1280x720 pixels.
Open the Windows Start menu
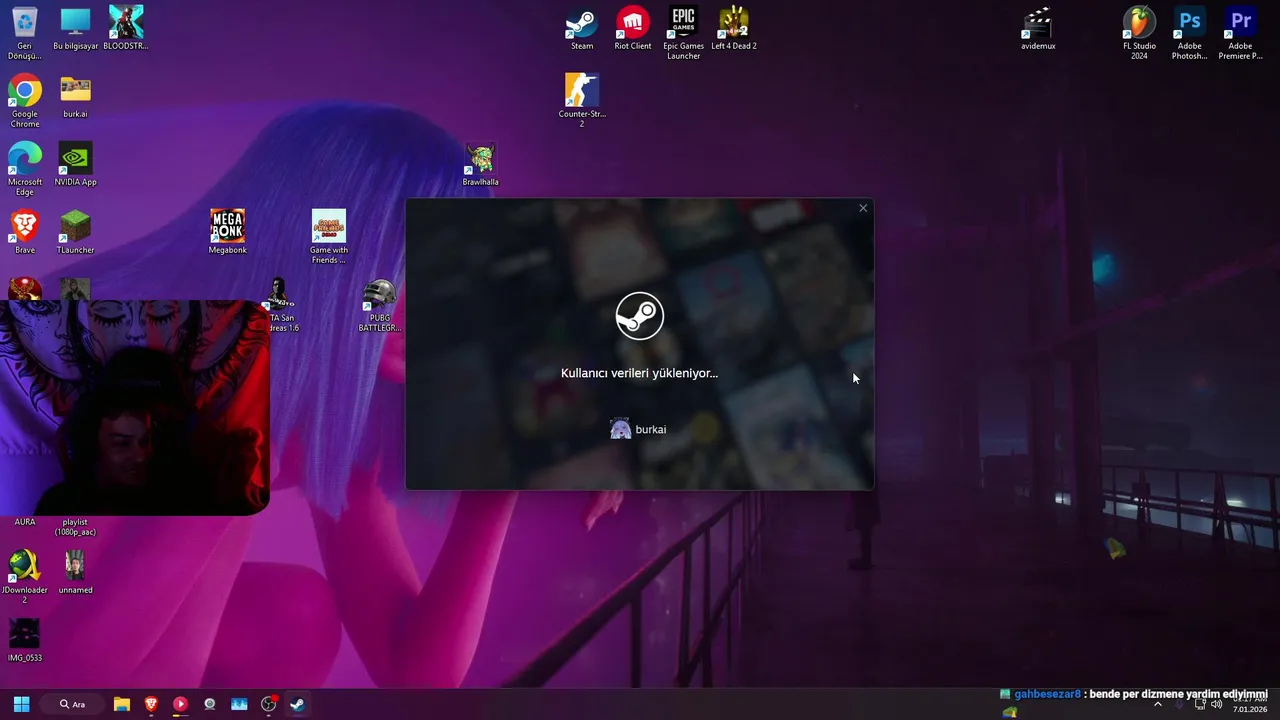pyautogui.click(x=21, y=704)
